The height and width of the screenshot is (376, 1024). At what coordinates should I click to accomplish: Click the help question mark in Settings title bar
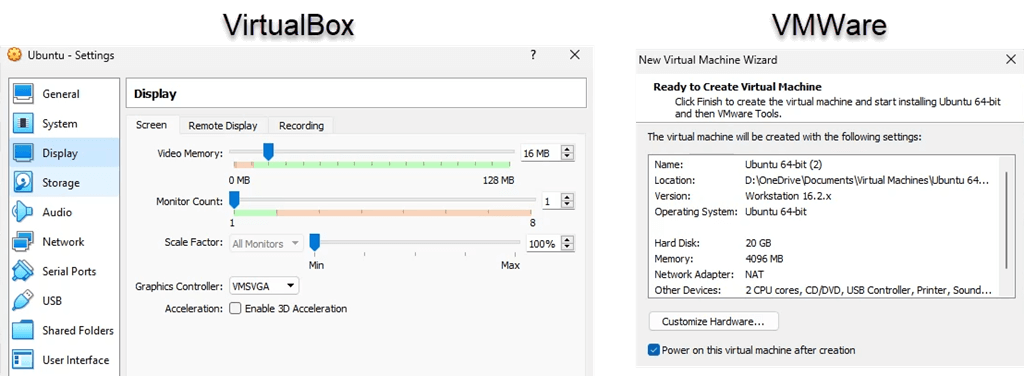pos(534,55)
